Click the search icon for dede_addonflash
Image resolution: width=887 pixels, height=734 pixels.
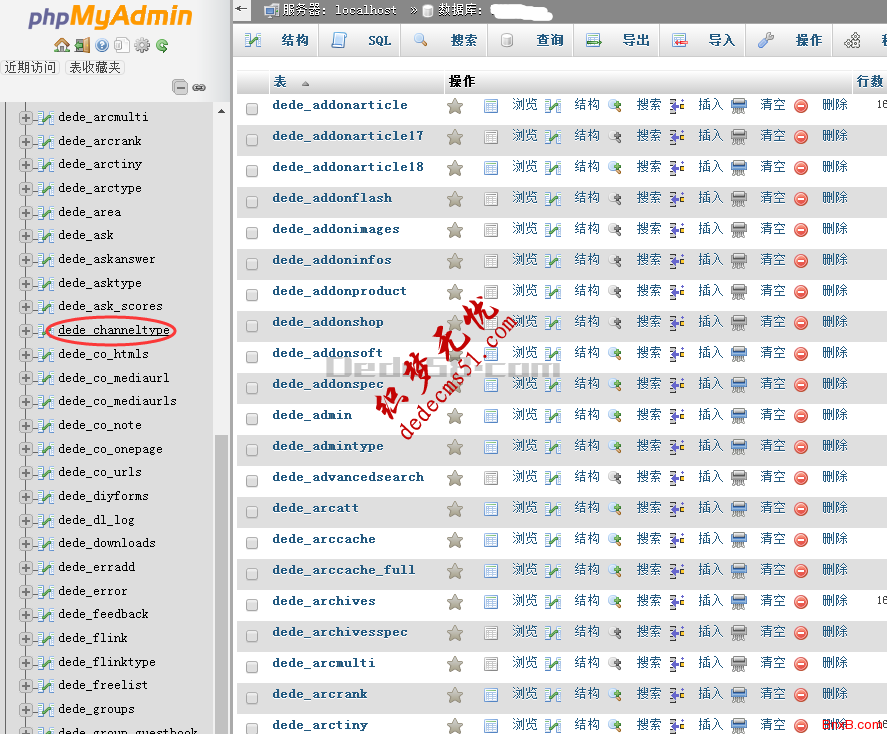point(615,198)
